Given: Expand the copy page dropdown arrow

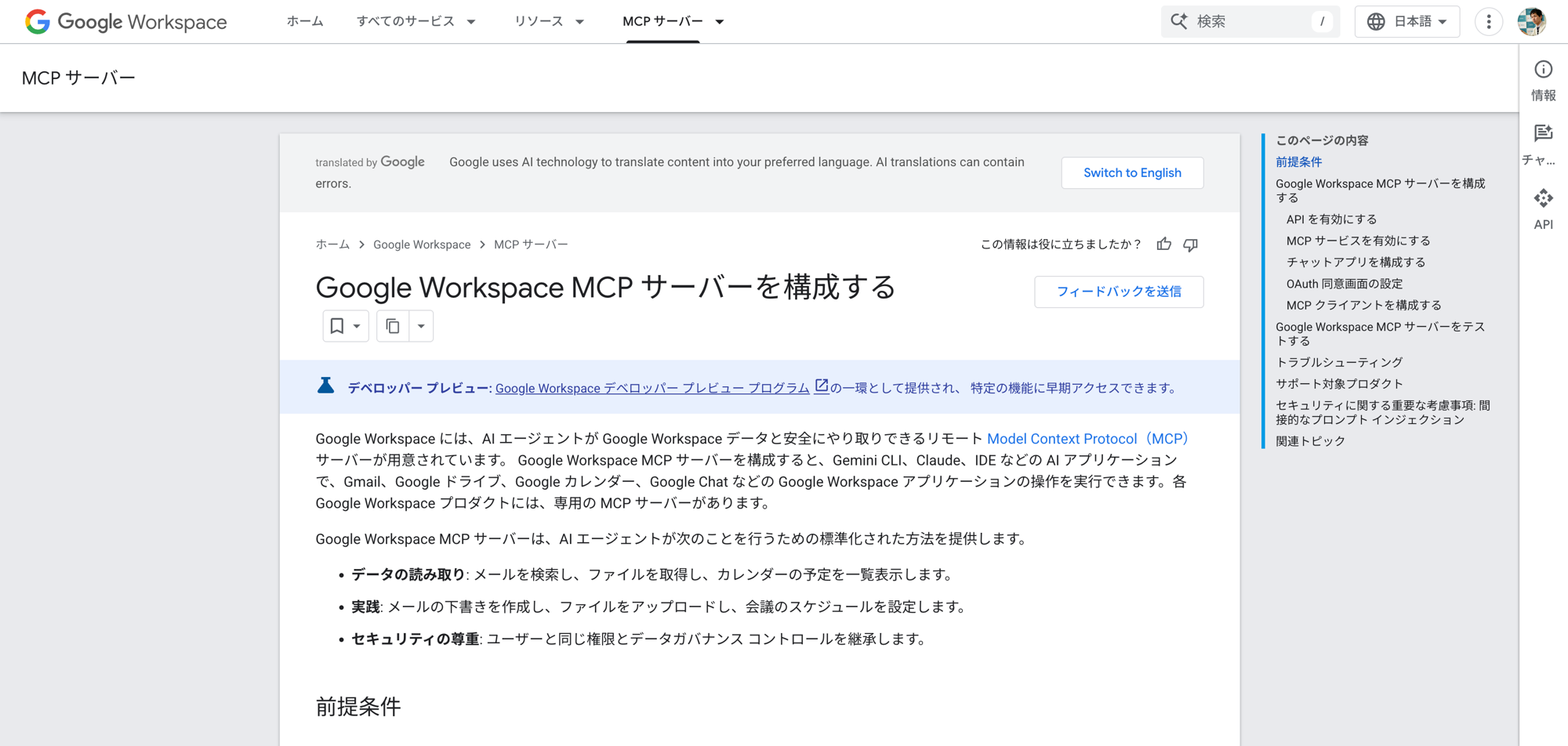Looking at the screenshot, I should 421,326.
